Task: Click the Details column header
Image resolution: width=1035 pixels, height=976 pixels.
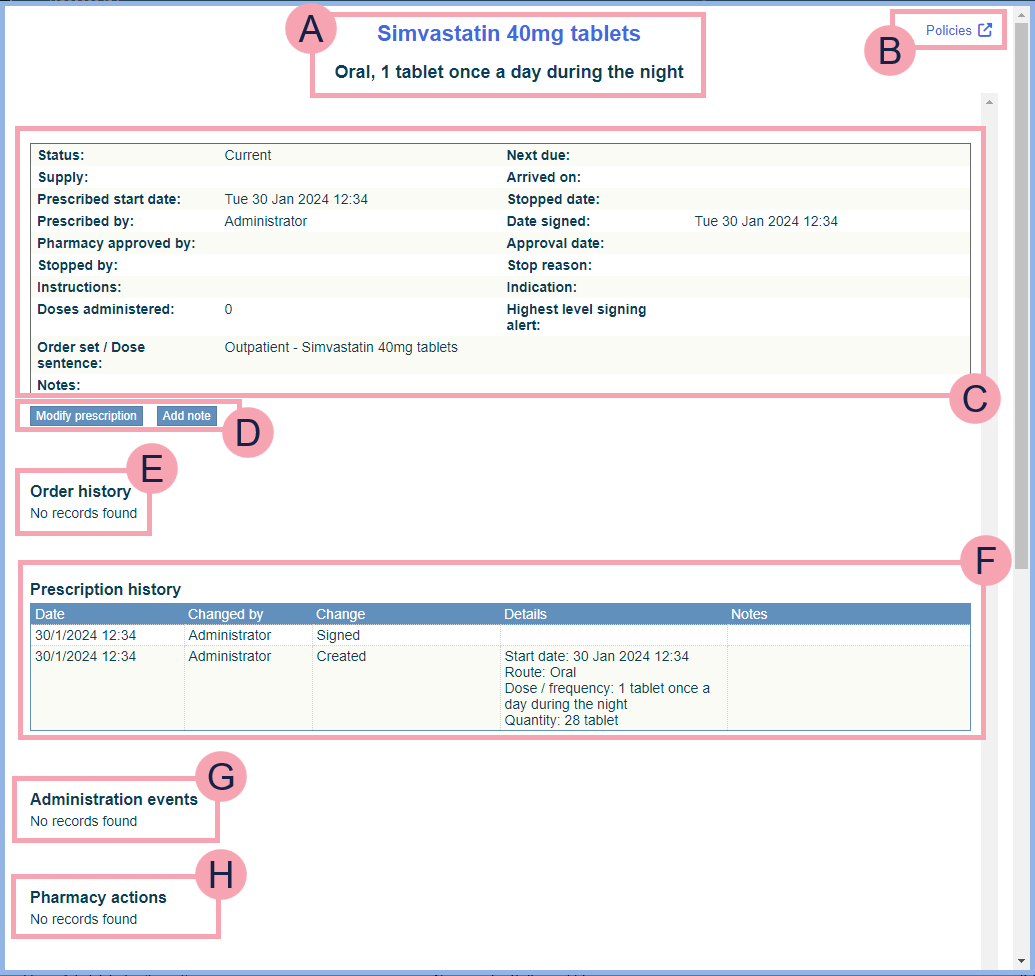Action: point(525,614)
